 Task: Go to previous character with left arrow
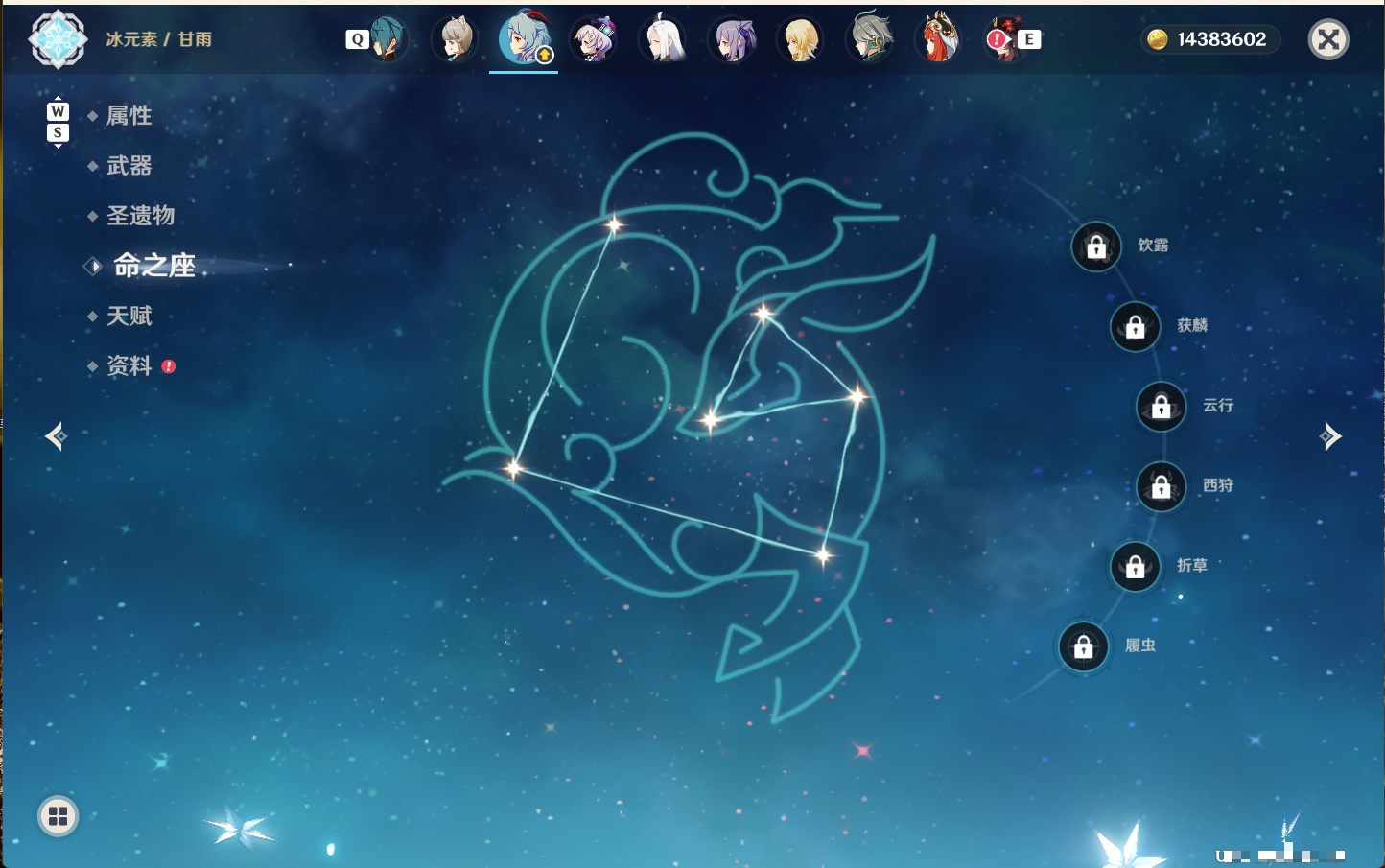(x=56, y=436)
